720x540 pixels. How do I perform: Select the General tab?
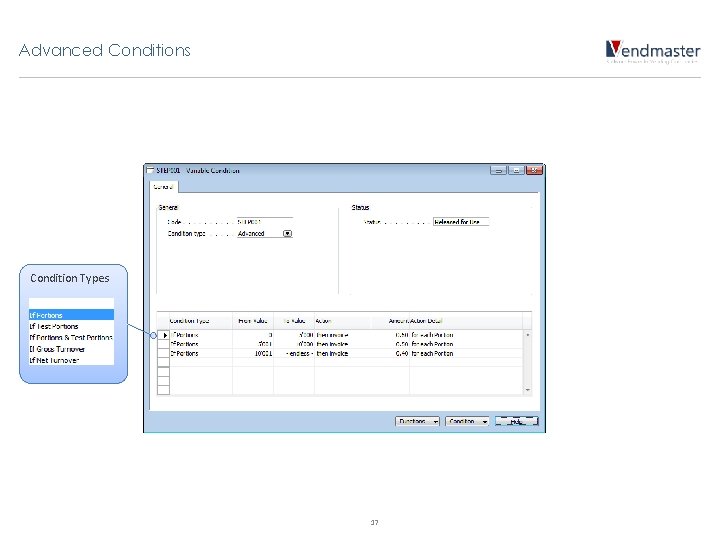coord(163,187)
